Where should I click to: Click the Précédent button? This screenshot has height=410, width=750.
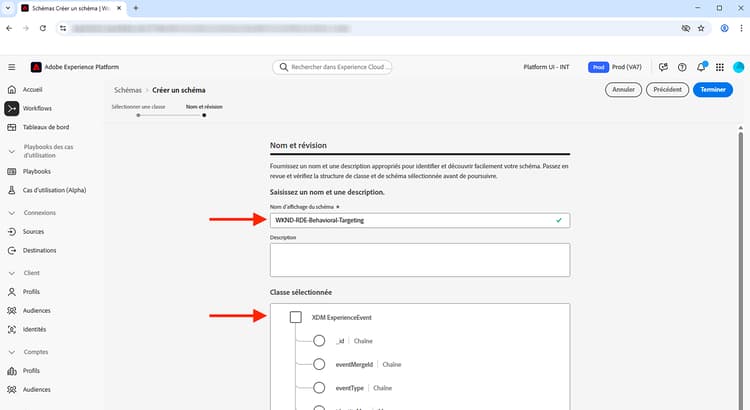[667, 89]
